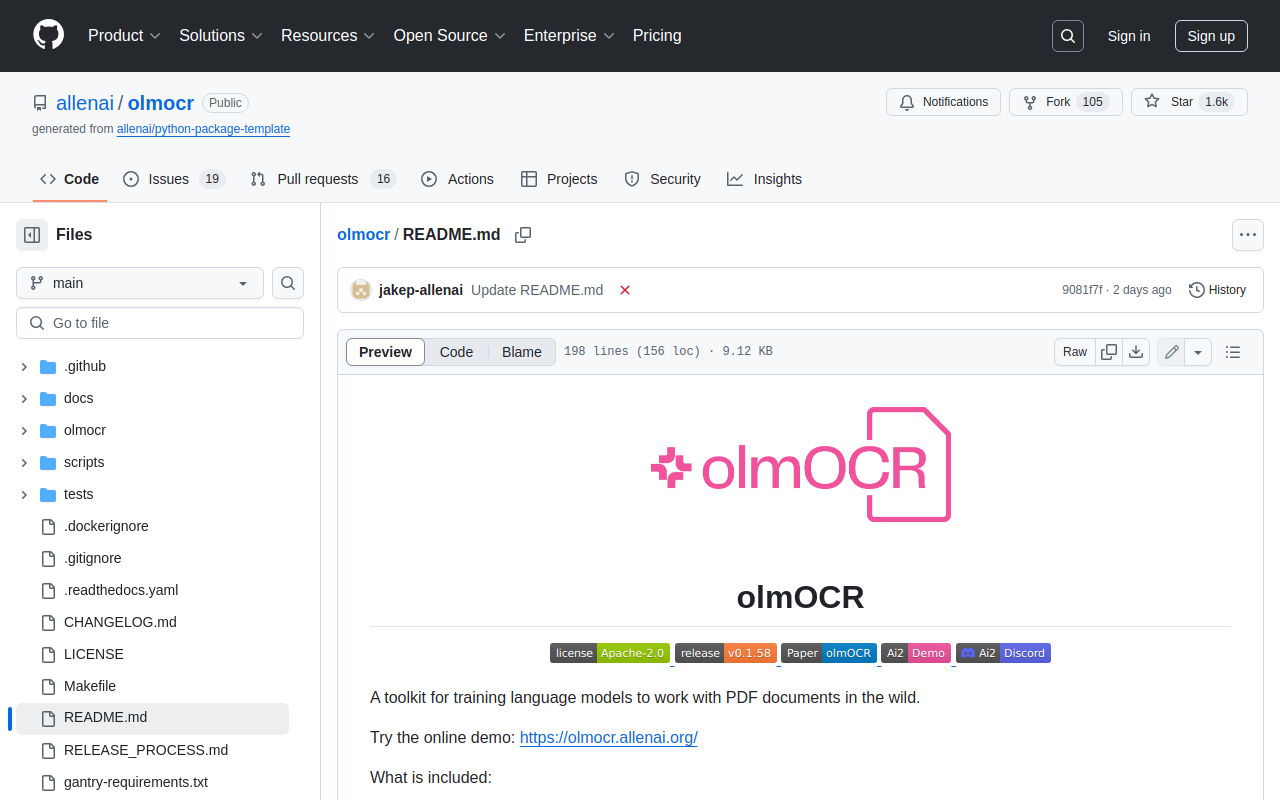Screen dimensions: 1280x800
Task: Go to the Pricing page
Action: 657,36
